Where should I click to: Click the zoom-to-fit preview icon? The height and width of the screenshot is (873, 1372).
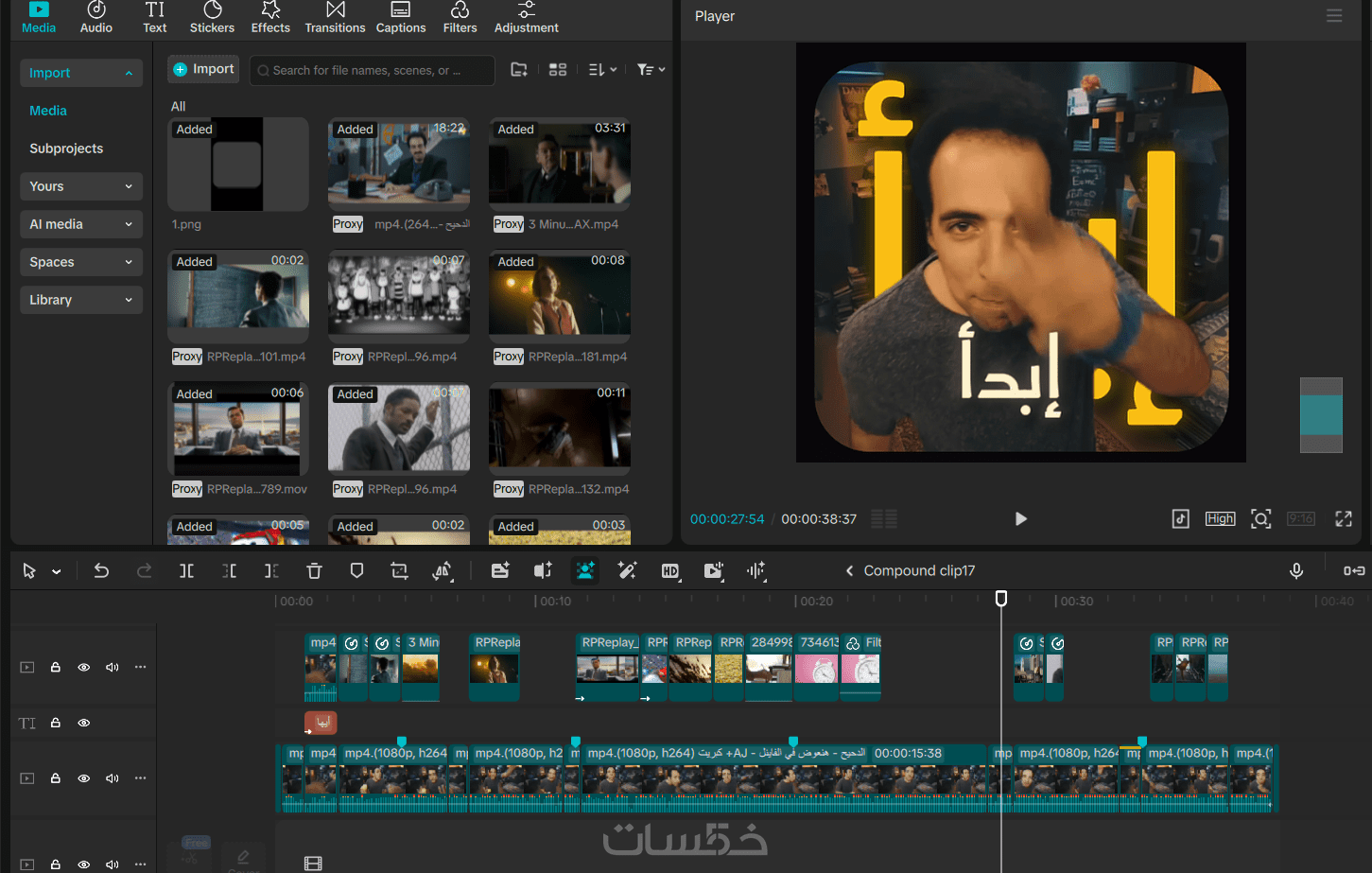click(1260, 518)
